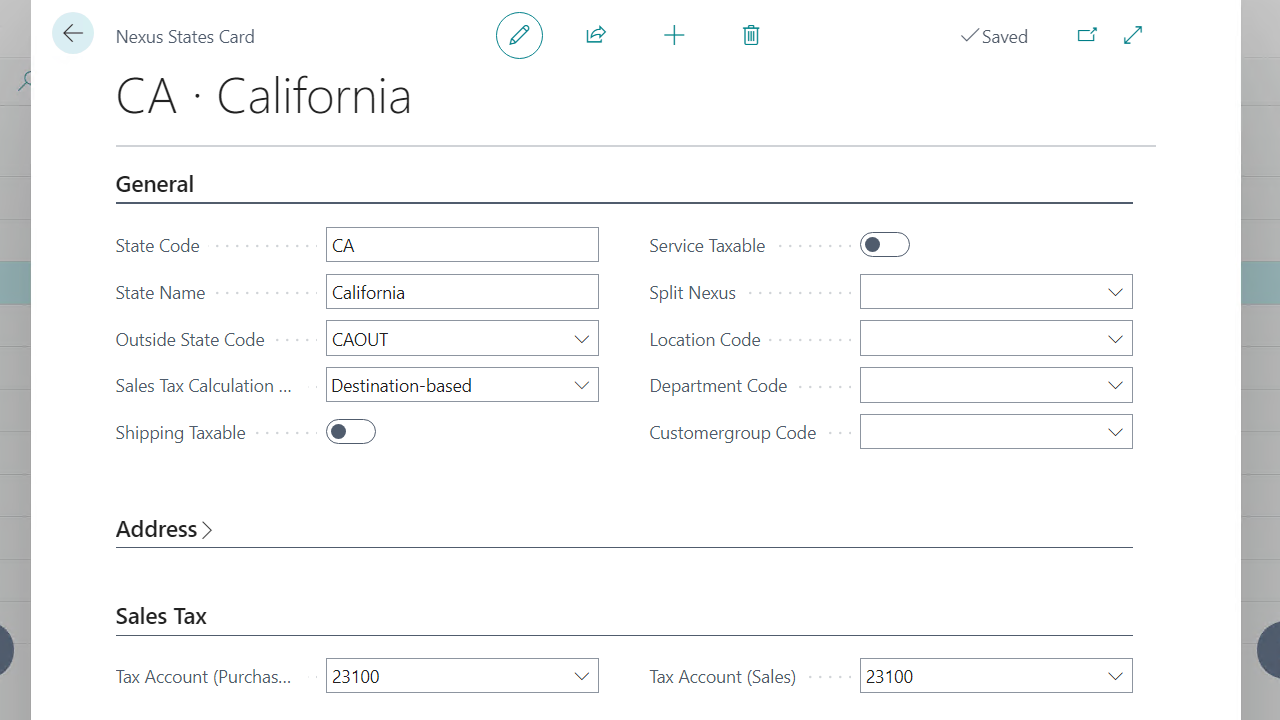
Task: Open the Share options icon
Action: pyautogui.click(x=595, y=35)
